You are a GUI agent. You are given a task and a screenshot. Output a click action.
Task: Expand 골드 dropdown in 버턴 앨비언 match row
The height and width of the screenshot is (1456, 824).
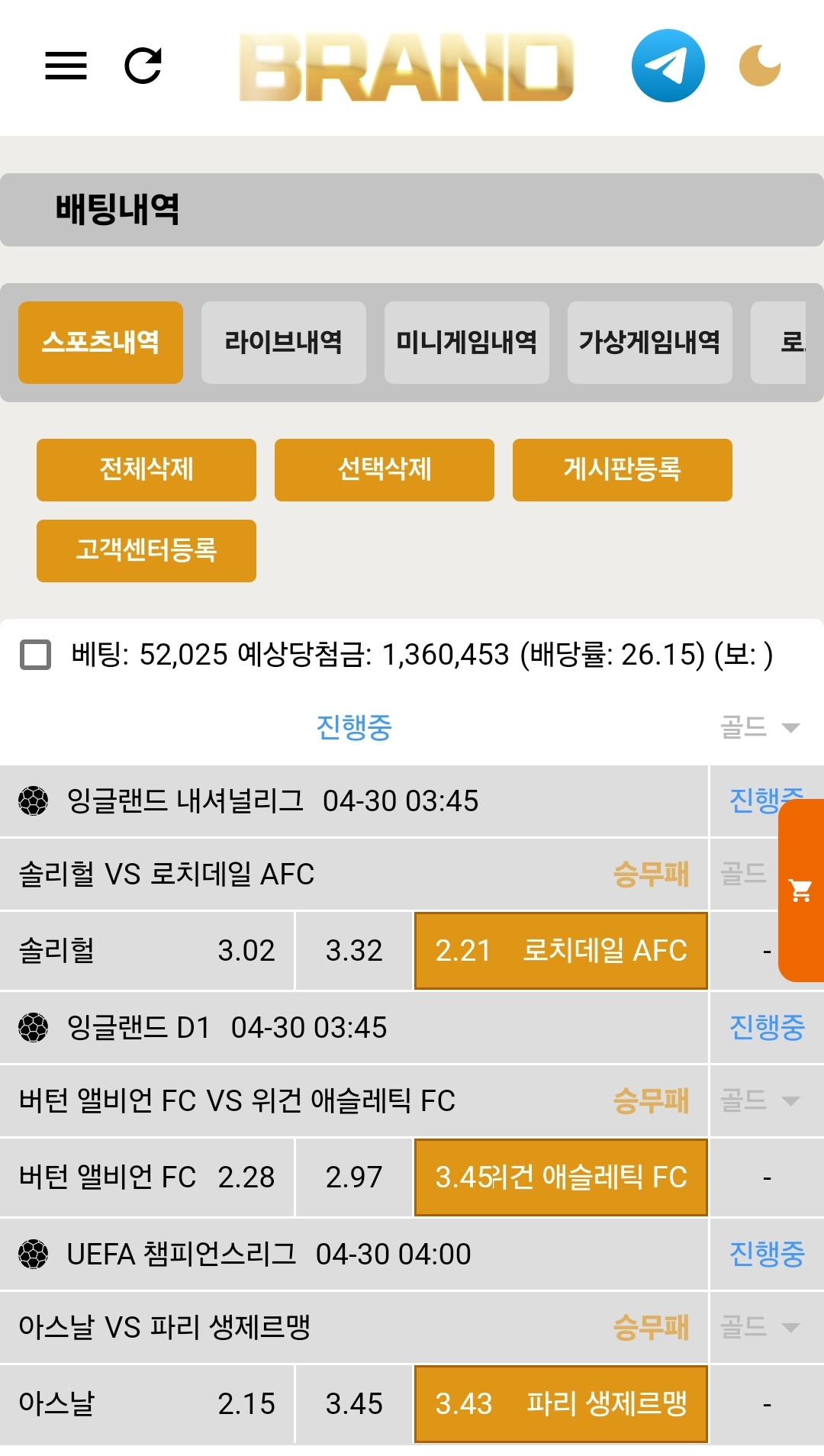coord(760,1100)
